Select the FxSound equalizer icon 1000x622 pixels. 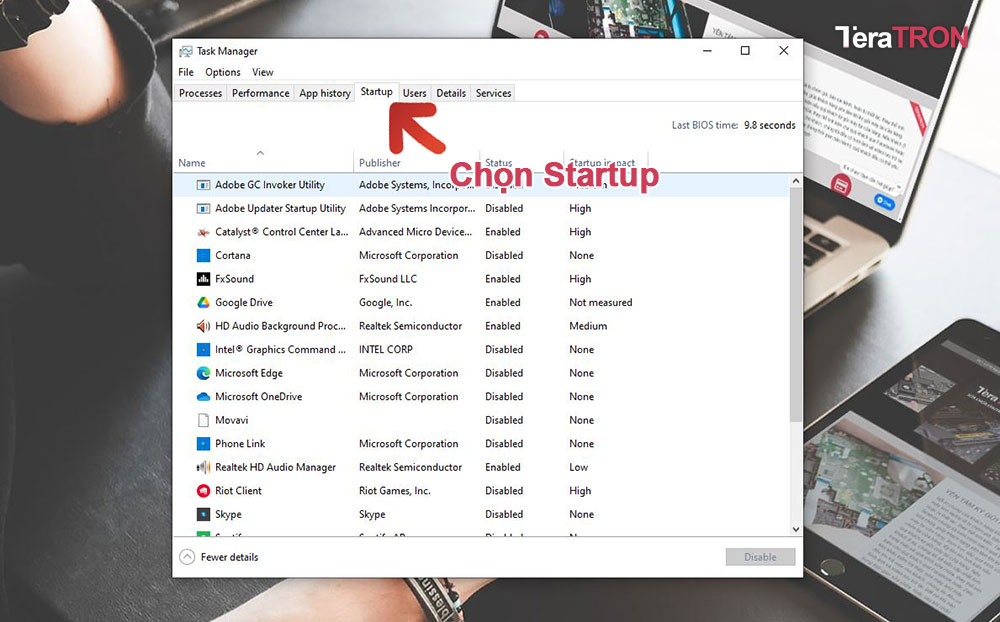[203, 279]
